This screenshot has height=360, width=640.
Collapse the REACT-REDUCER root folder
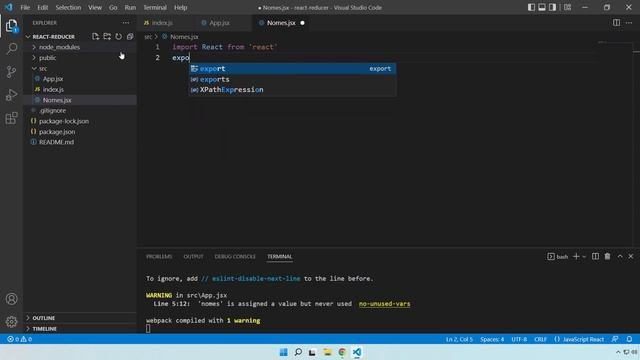(53, 36)
